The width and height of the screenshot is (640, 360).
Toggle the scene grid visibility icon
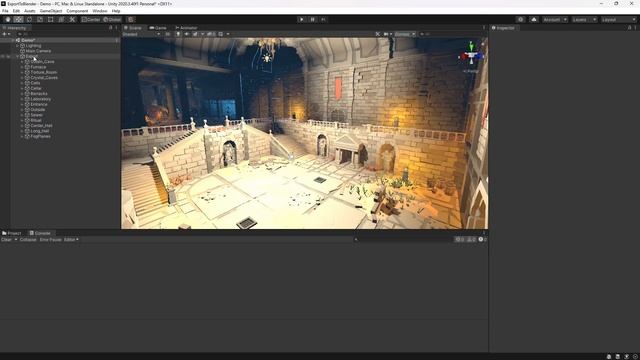[221, 34]
